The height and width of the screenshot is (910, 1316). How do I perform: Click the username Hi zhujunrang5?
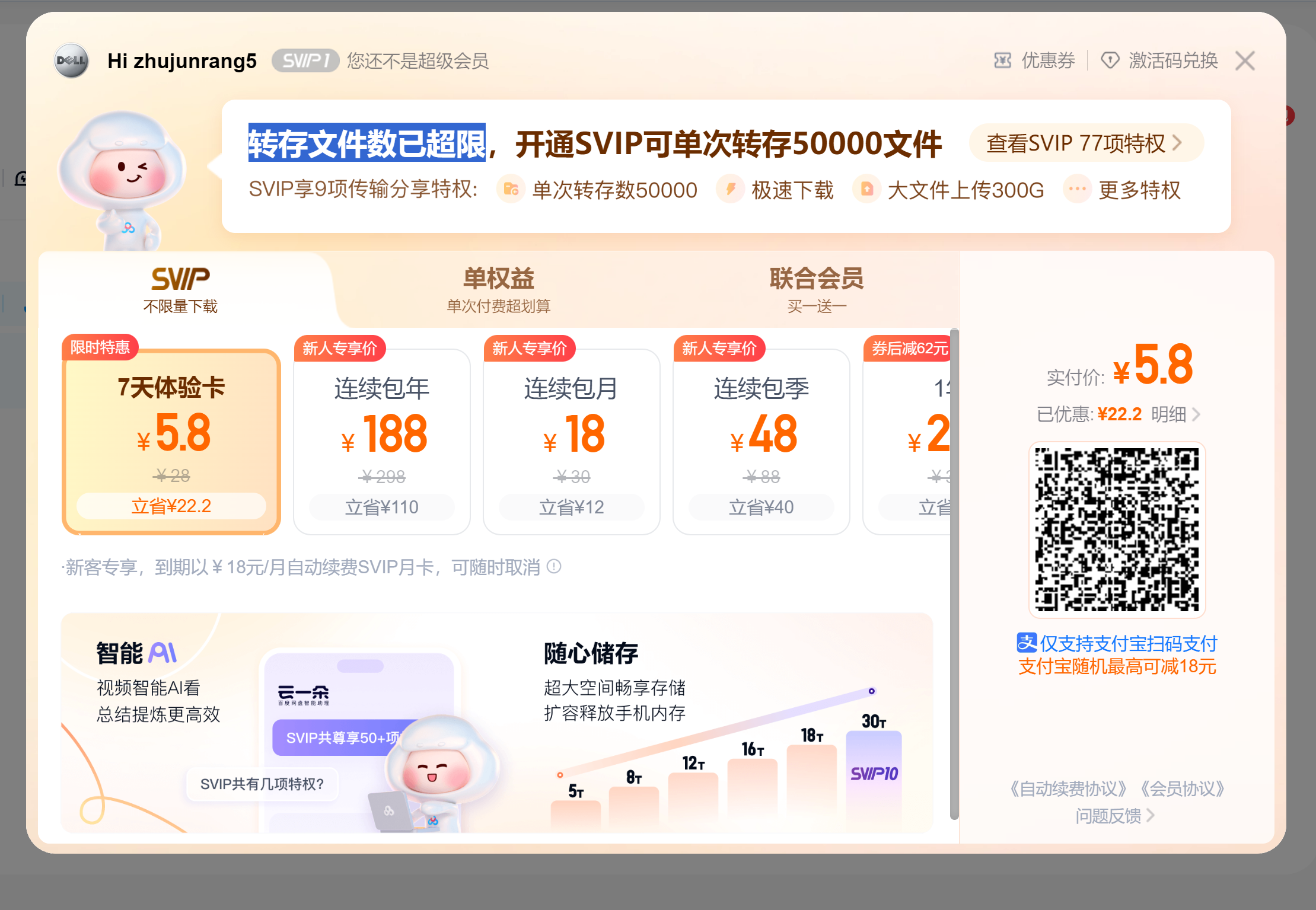click(182, 60)
